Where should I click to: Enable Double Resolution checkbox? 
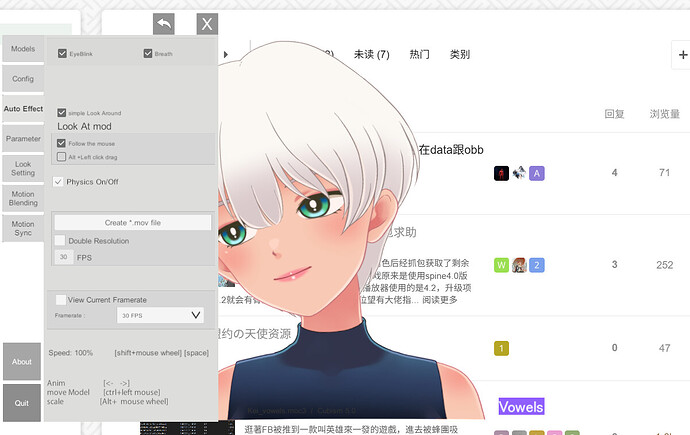click(60, 240)
